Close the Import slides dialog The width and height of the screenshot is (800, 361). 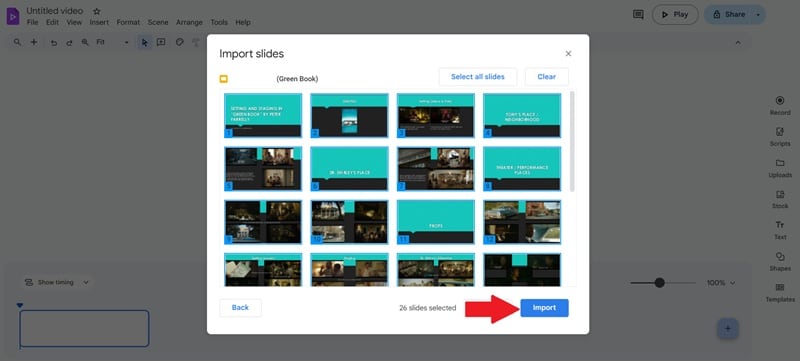pos(568,54)
